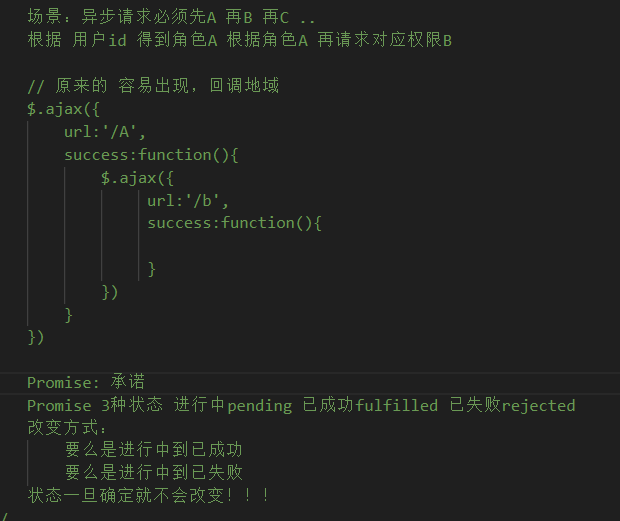
Task: Click the inner success:function(){ line
Action: tap(234, 223)
